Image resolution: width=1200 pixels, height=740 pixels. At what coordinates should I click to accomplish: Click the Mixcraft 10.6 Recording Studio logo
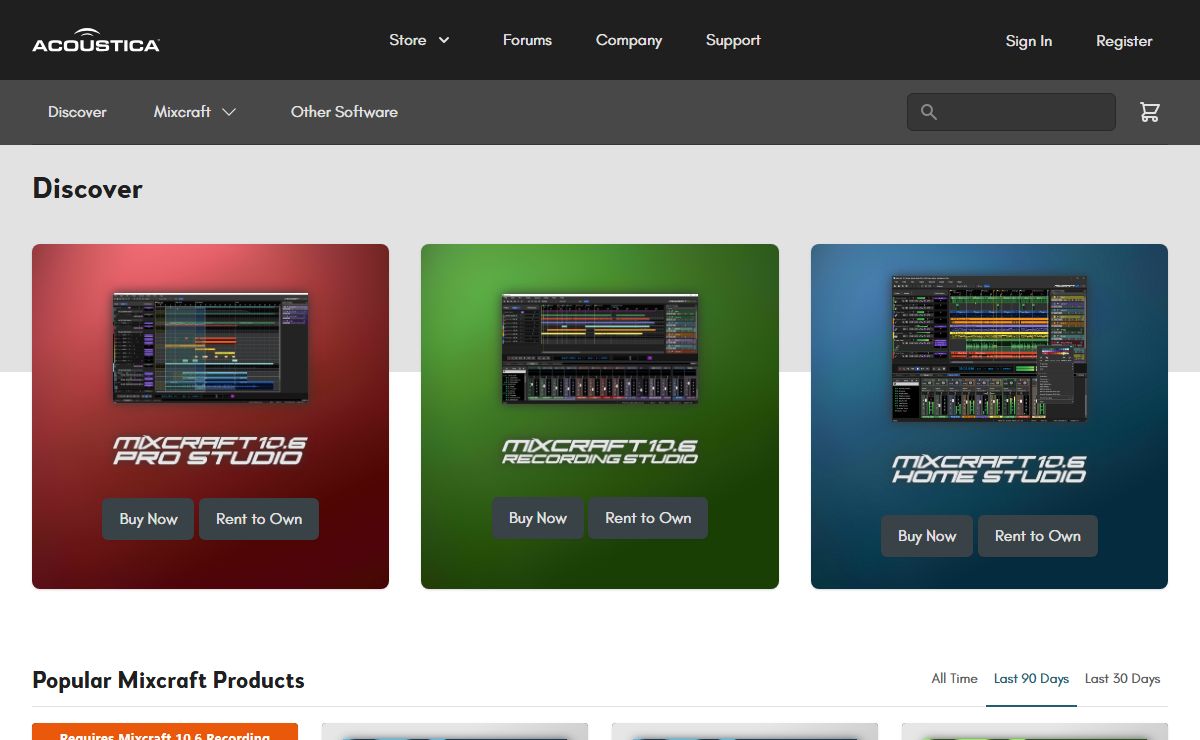pyautogui.click(x=600, y=451)
